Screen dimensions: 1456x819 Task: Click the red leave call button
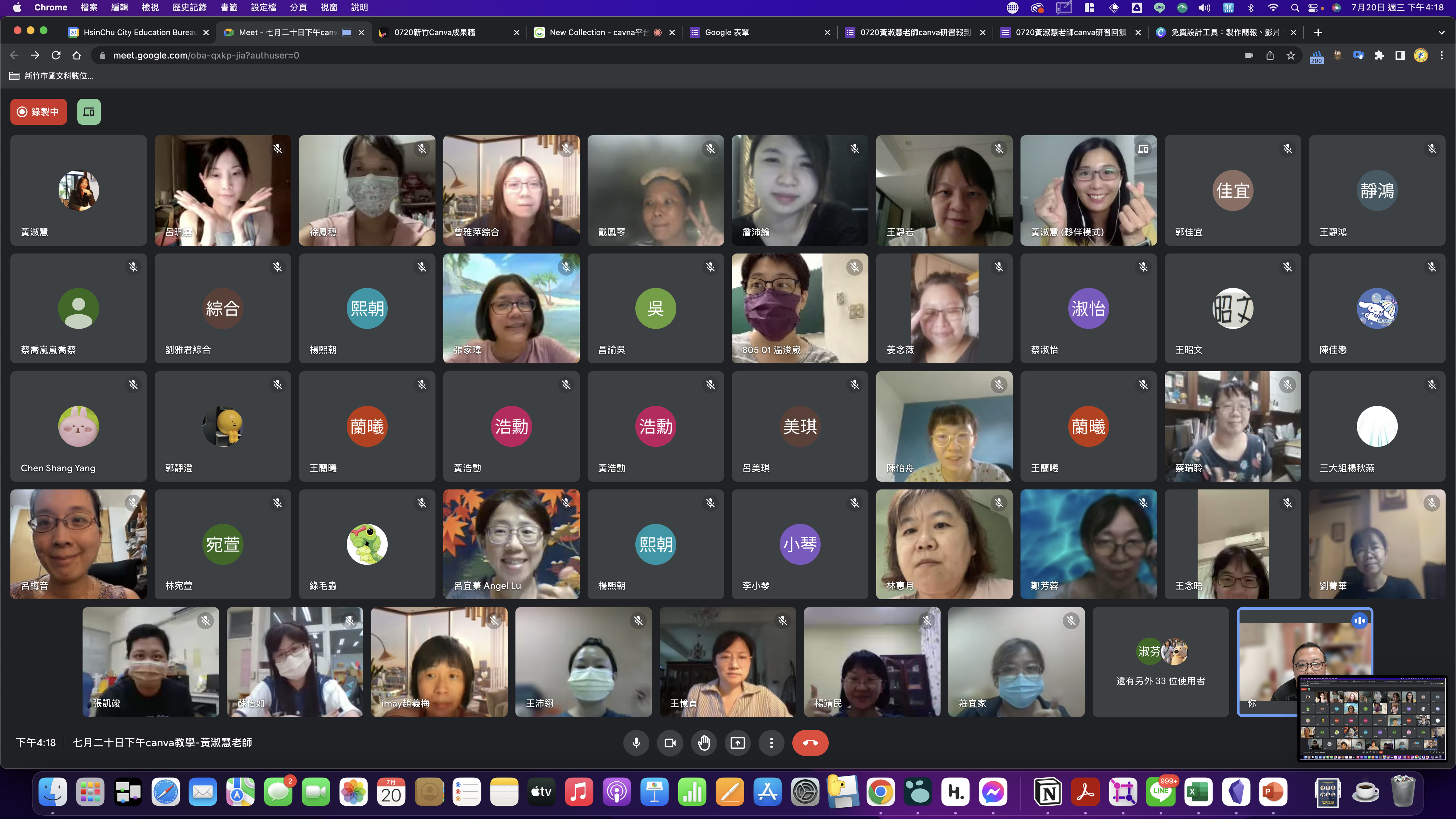pos(810,743)
